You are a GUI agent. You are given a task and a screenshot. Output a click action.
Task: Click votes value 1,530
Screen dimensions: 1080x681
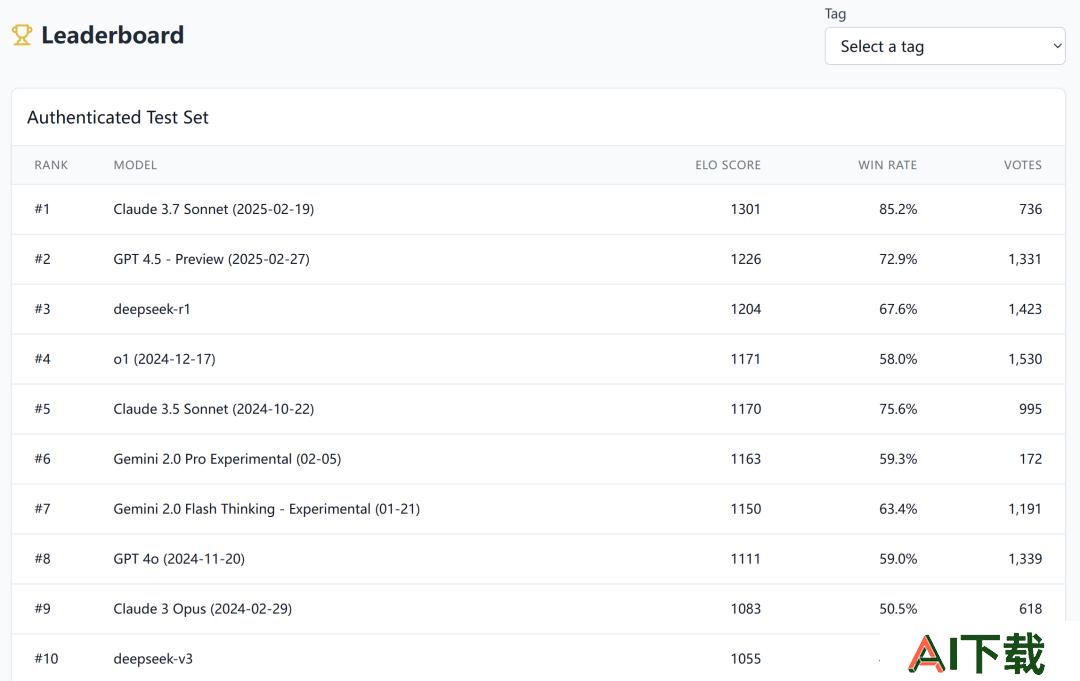[1025, 359]
